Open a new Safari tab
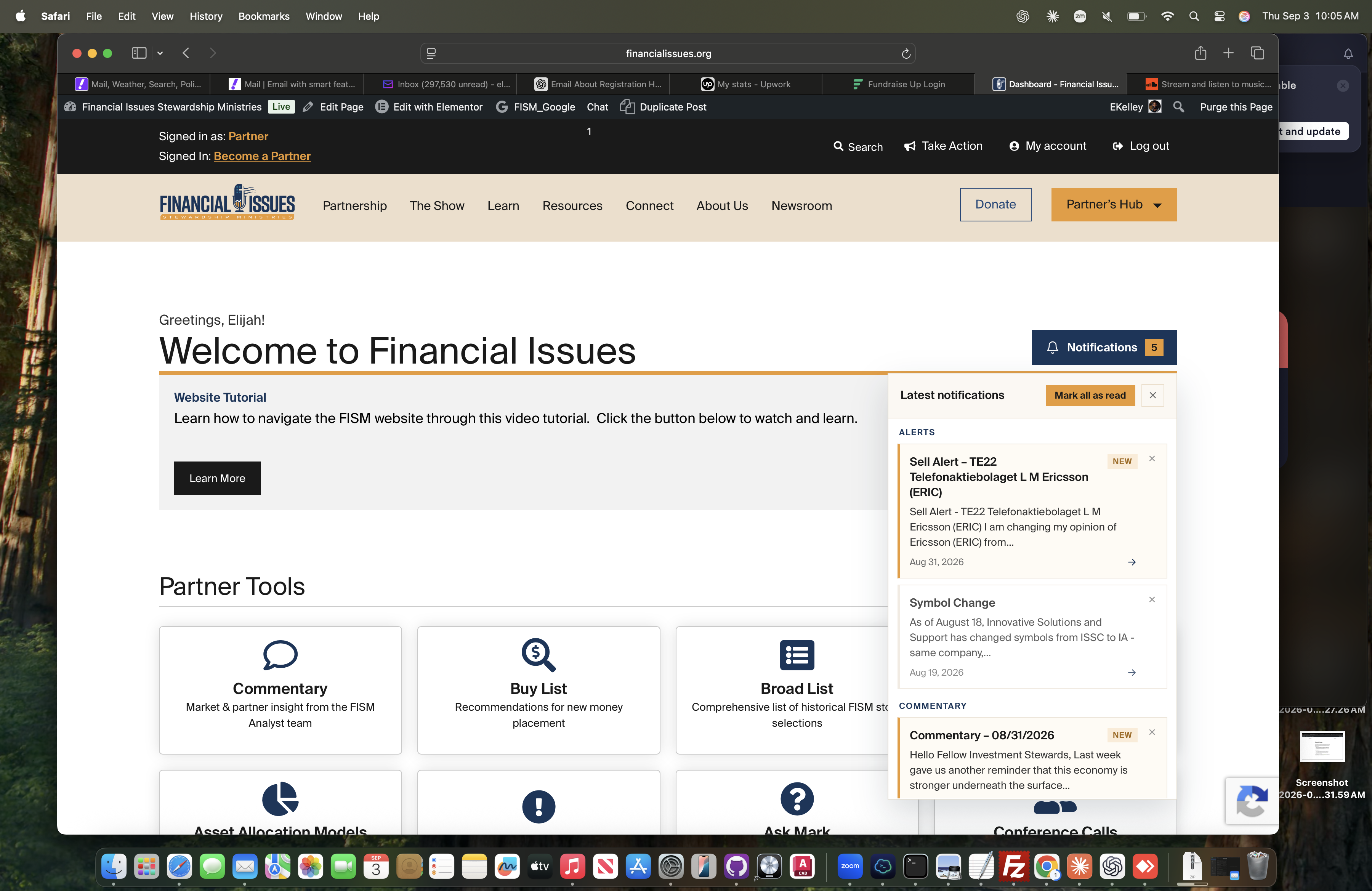The height and width of the screenshot is (891, 1372). (x=1228, y=53)
